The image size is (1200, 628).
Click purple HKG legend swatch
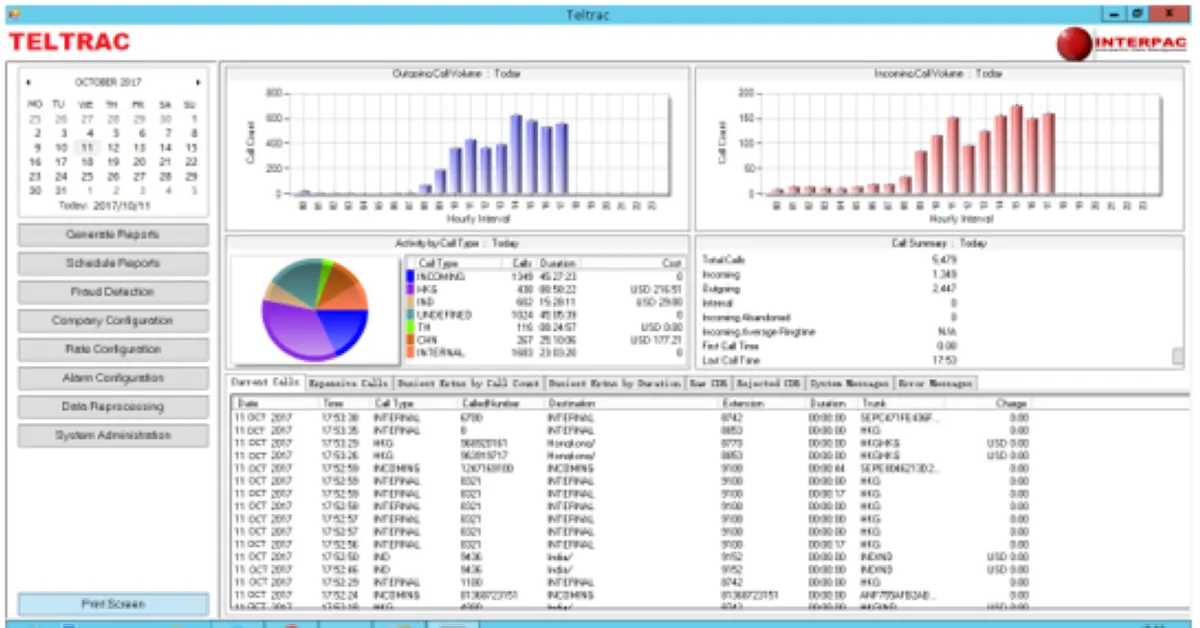(411, 289)
